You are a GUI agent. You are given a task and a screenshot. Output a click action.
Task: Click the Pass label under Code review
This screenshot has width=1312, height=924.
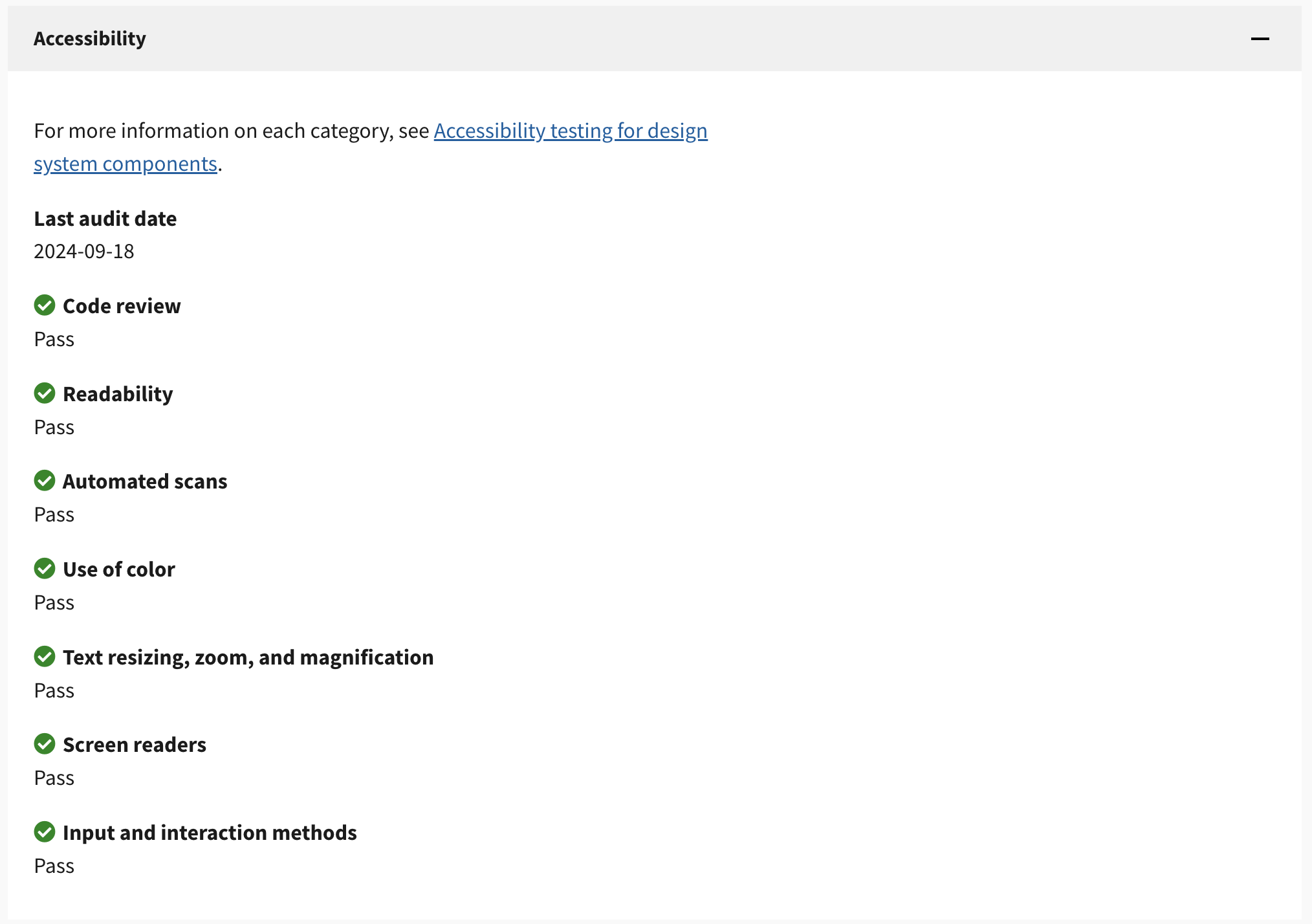pyautogui.click(x=54, y=338)
